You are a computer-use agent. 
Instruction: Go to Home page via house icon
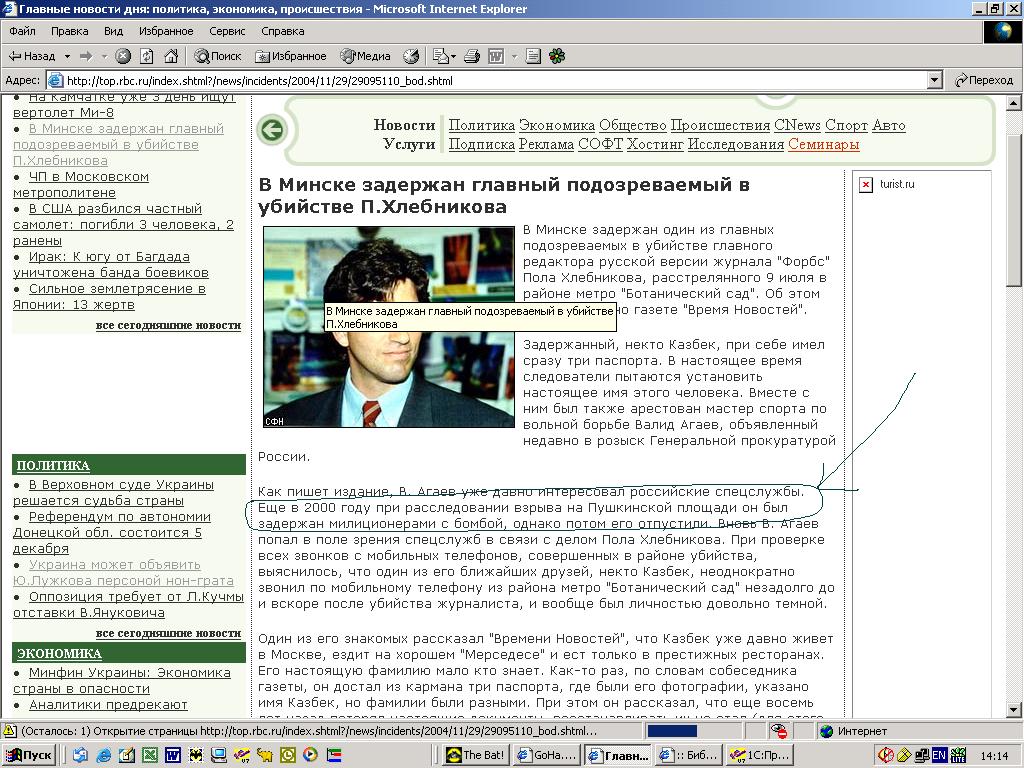(x=171, y=56)
